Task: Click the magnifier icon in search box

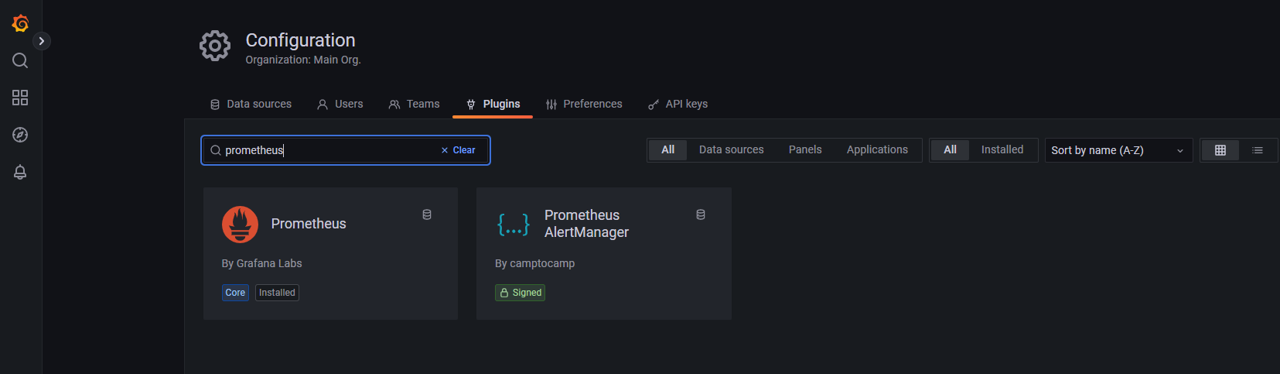Action: click(215, 150)
